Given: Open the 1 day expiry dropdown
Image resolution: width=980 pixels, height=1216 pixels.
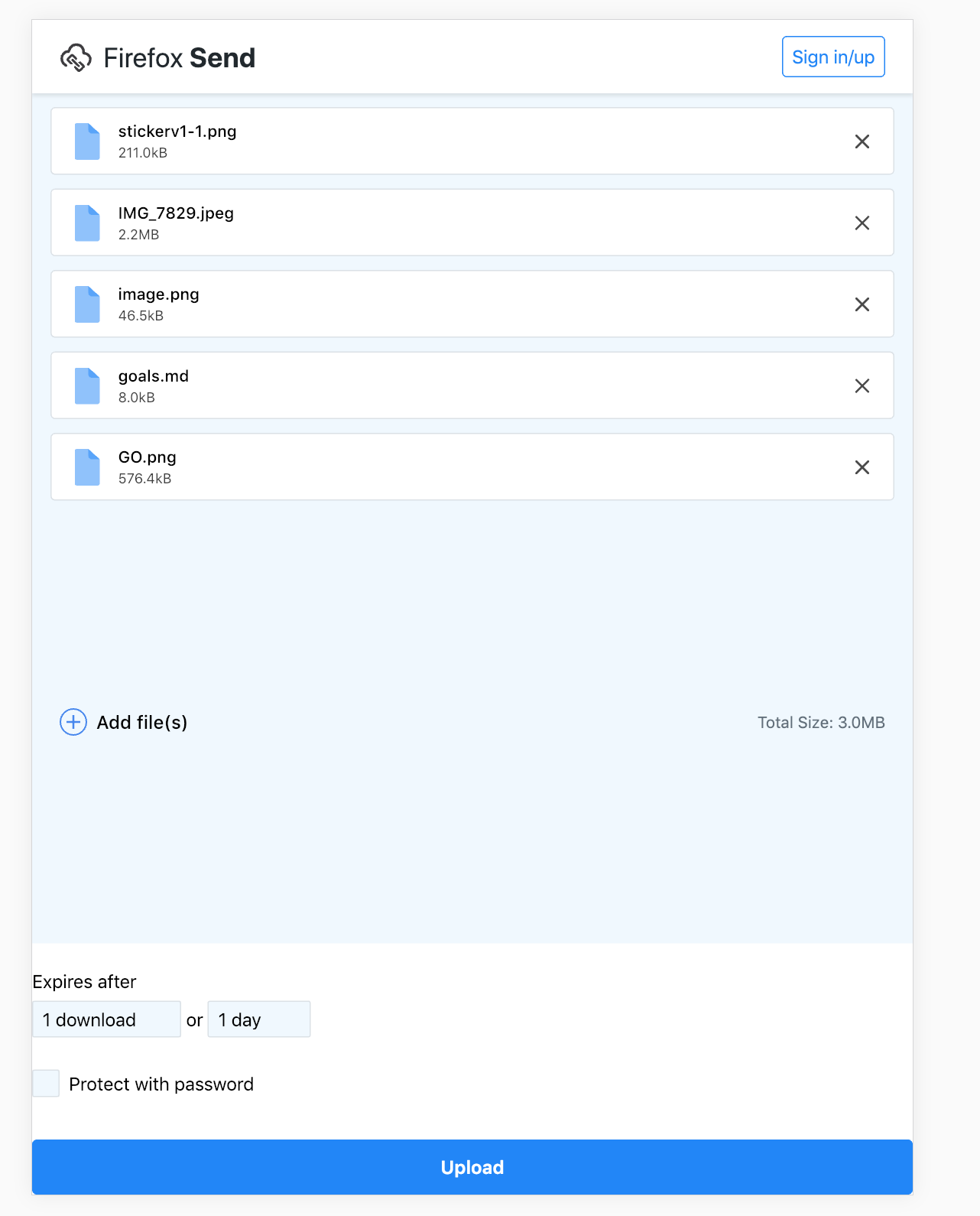Looking at the screenshot, I should (259, 1019).
